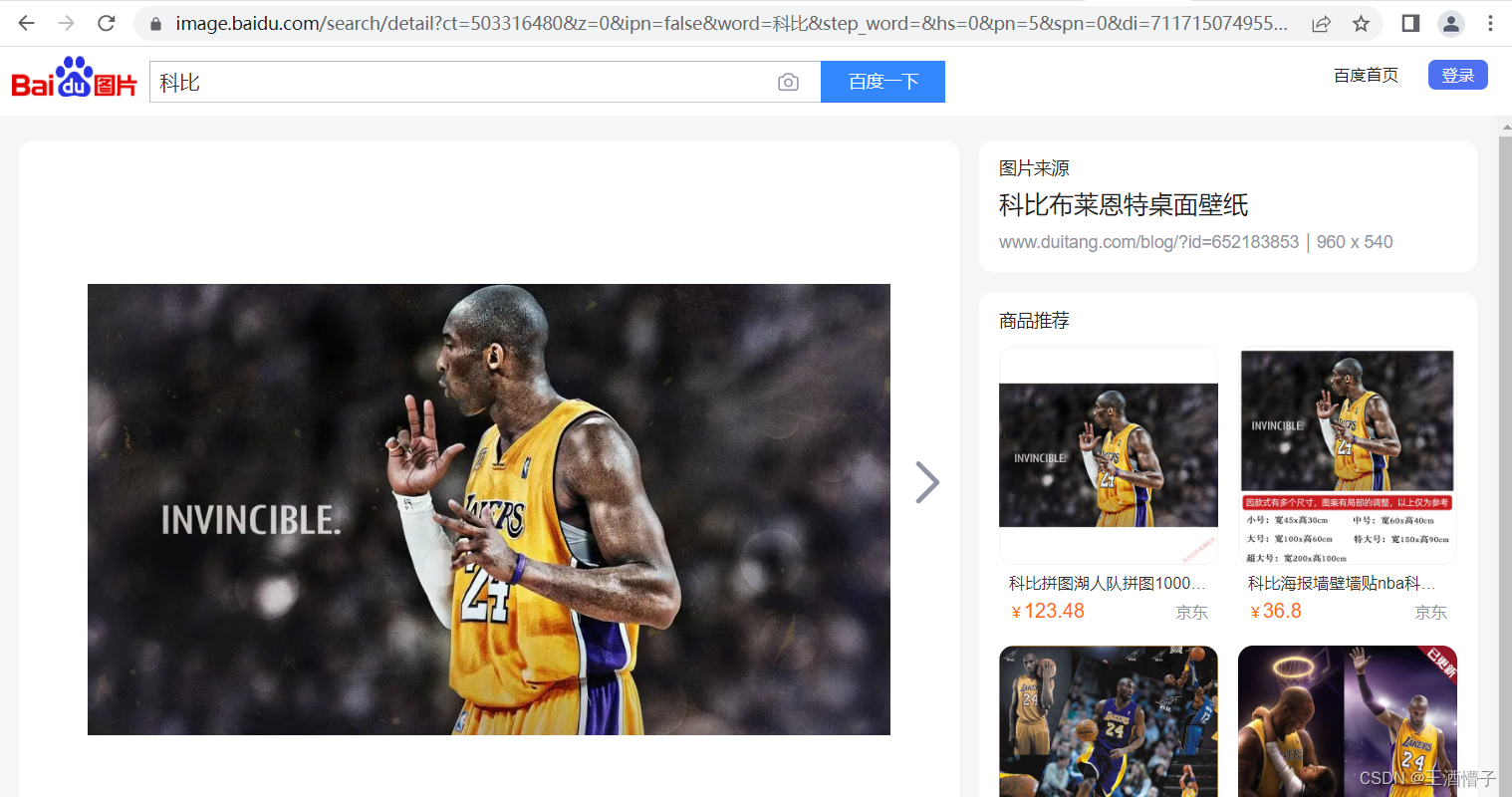Open the Kobe halo poster product thumbnail
This screenshot has height=797, width=1512.
1348,721
